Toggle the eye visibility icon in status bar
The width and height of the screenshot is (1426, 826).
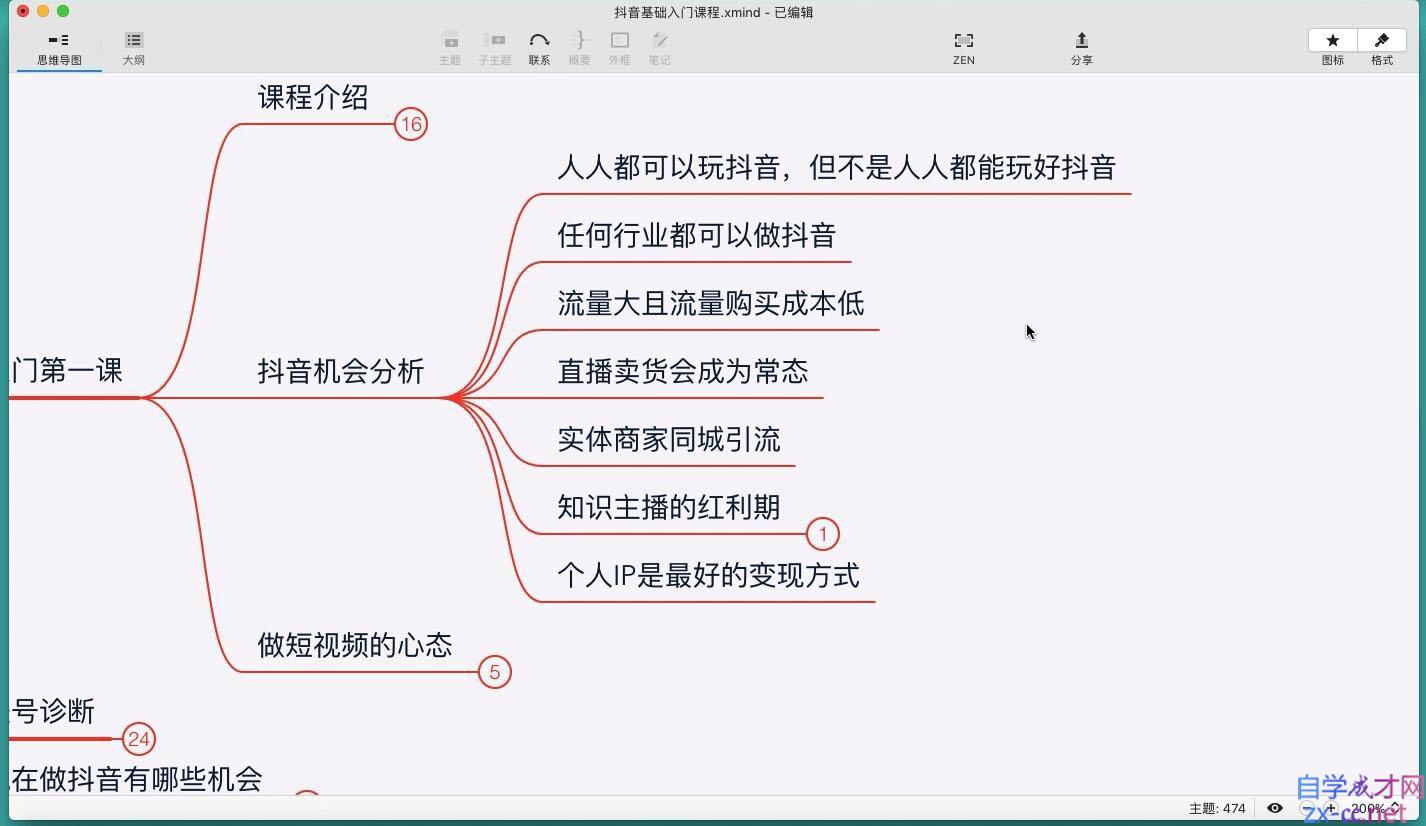(1275, 808)
